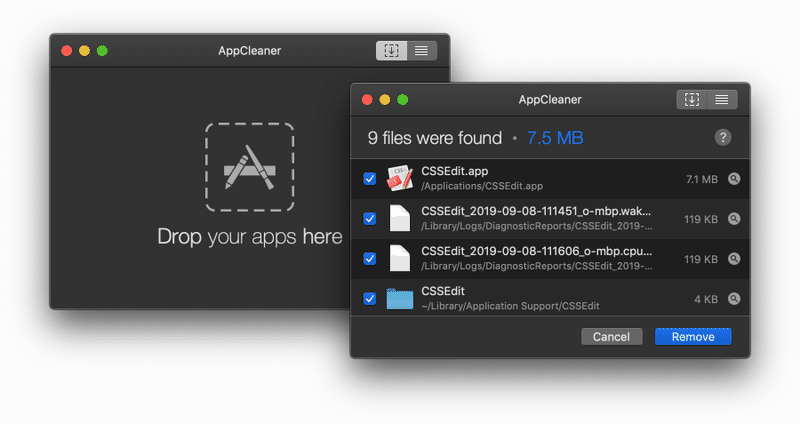Click drop-target view icon in back AppCleaner window
The image size is (800, 424).
(x=391, y=51)
